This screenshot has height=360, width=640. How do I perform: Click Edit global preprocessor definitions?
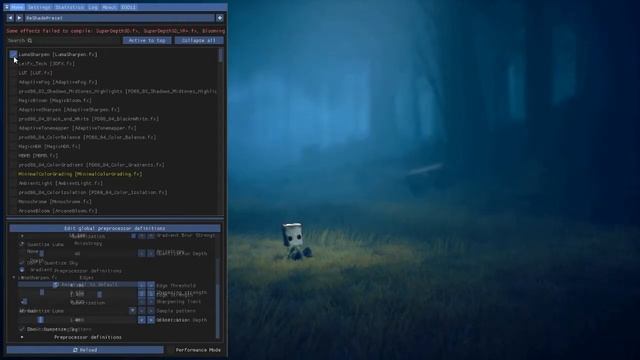point(115,228)
